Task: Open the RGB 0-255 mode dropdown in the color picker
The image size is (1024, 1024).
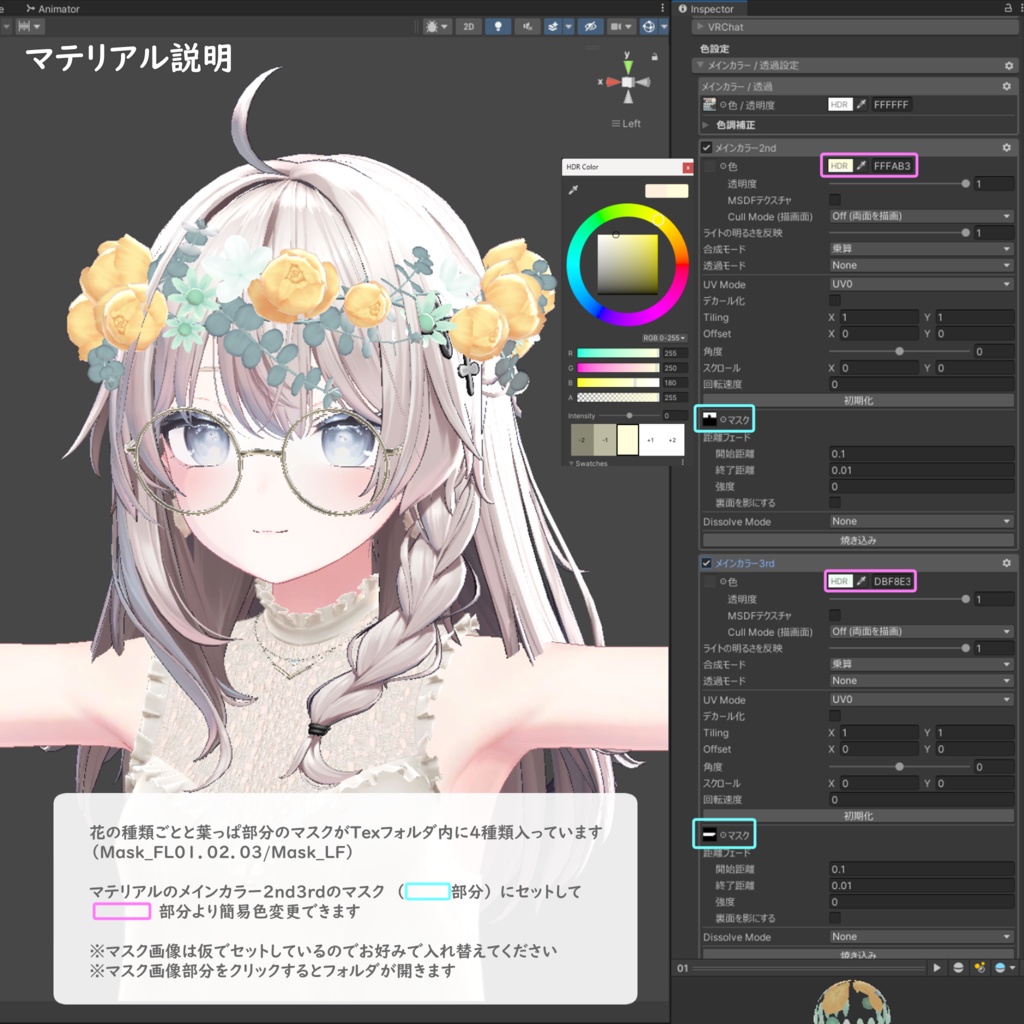Action: 664,338
